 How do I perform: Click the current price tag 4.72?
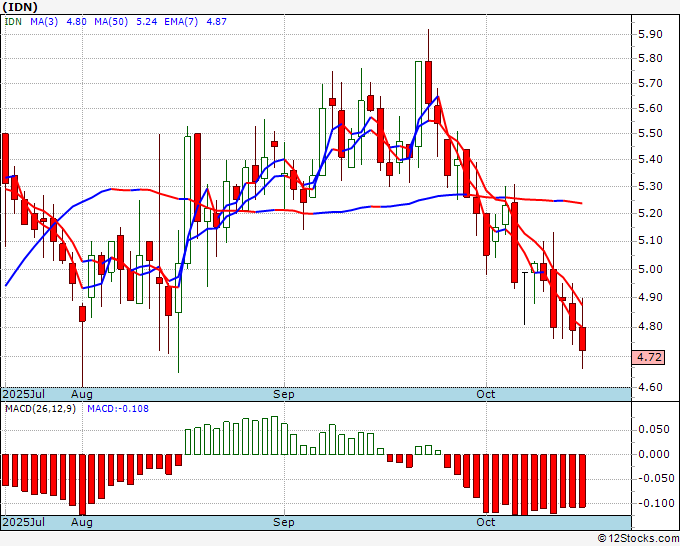[648, 357]
